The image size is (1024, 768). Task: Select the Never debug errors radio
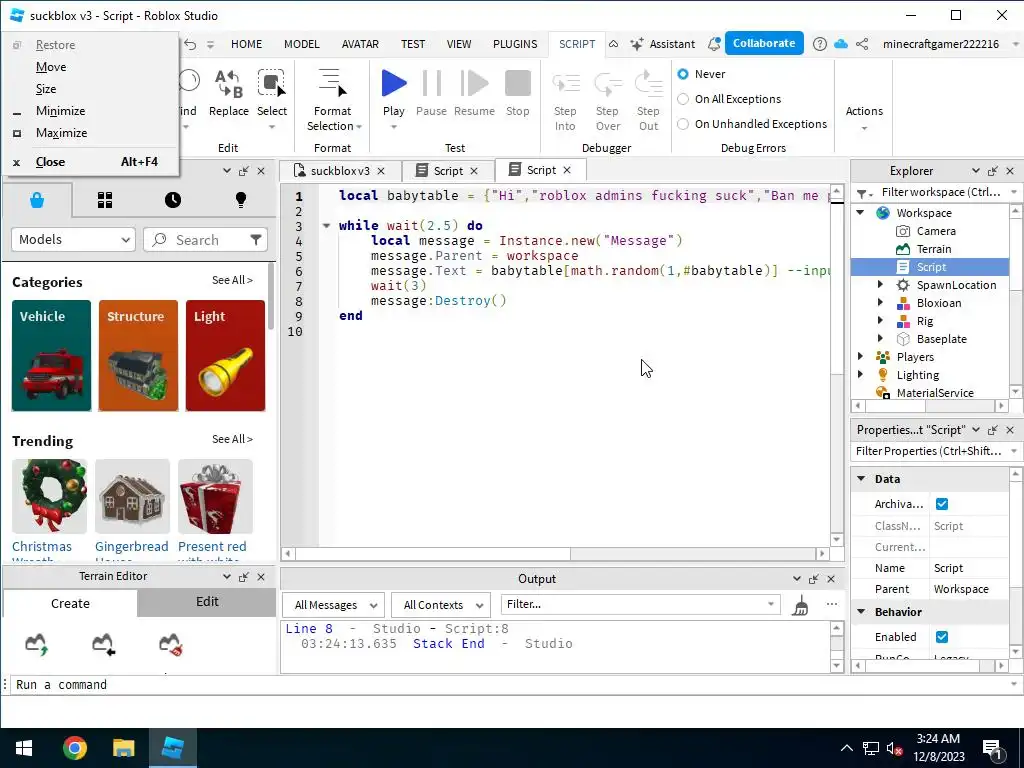pyautogui.click(x=683, y=74)
